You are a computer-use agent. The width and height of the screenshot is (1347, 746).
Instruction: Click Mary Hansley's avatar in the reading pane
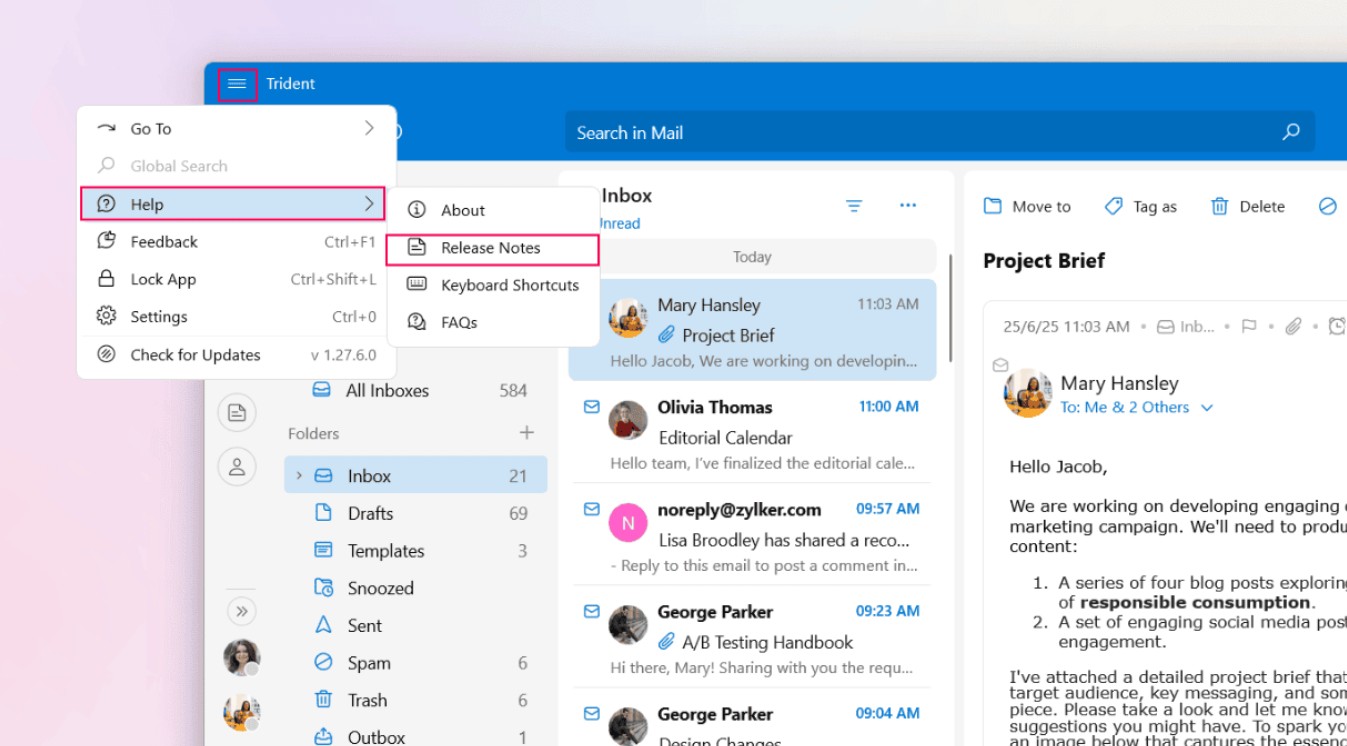point(1028,393)
